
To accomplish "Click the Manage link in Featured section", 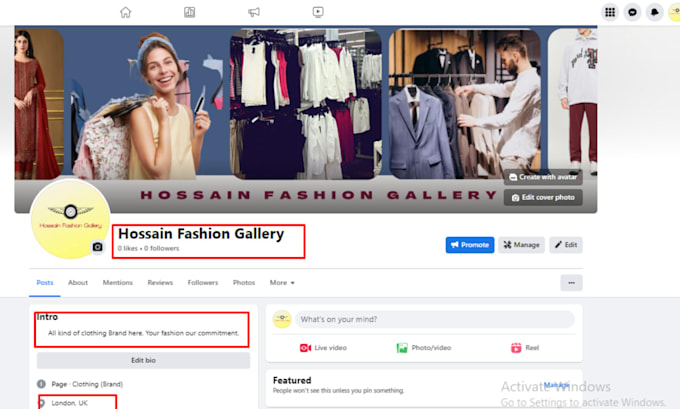I will point(556,385).
